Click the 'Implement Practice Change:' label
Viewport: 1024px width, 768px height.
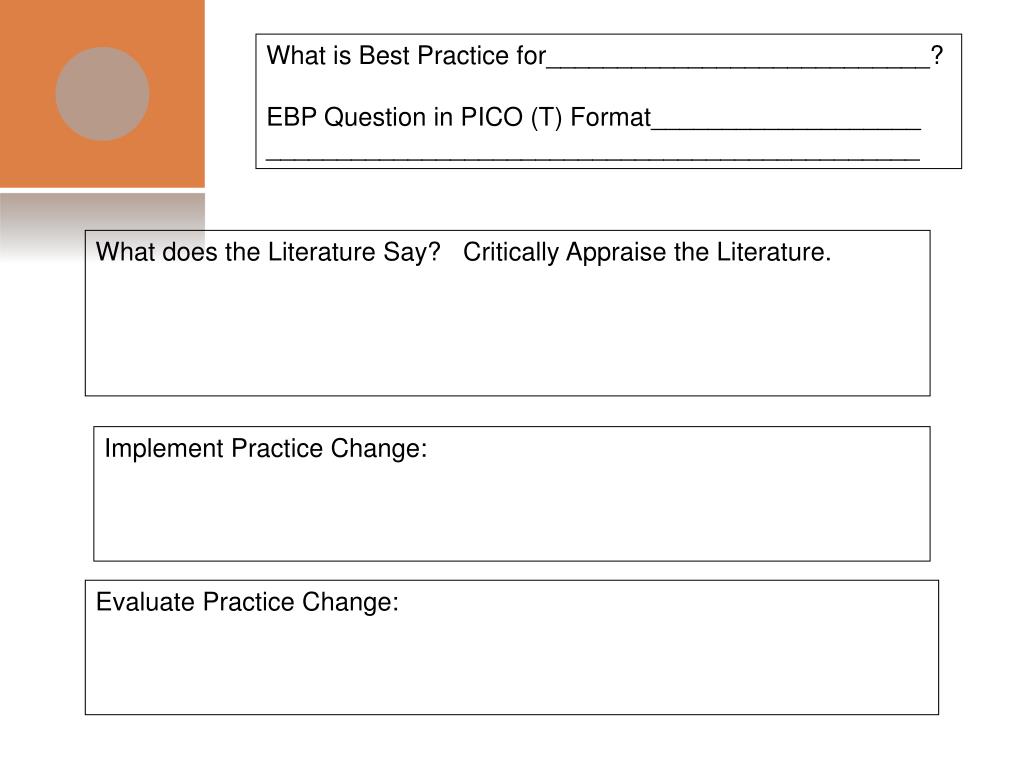(266, 449)
